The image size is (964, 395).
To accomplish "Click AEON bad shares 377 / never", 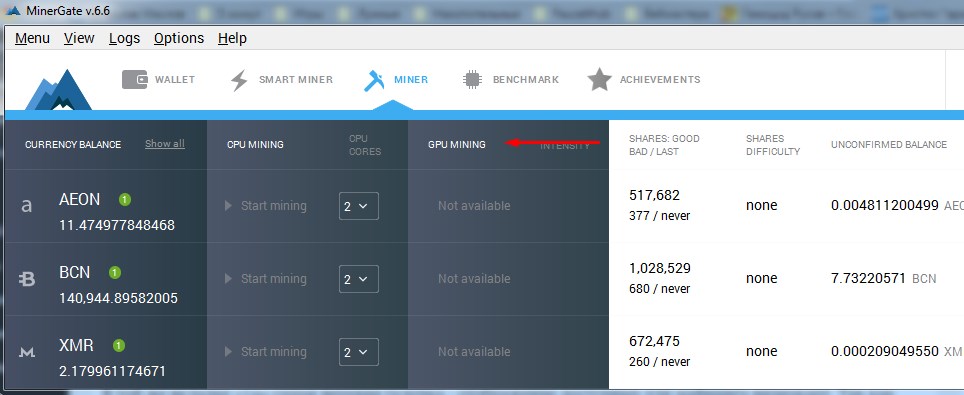I will [x=660, y=216].
